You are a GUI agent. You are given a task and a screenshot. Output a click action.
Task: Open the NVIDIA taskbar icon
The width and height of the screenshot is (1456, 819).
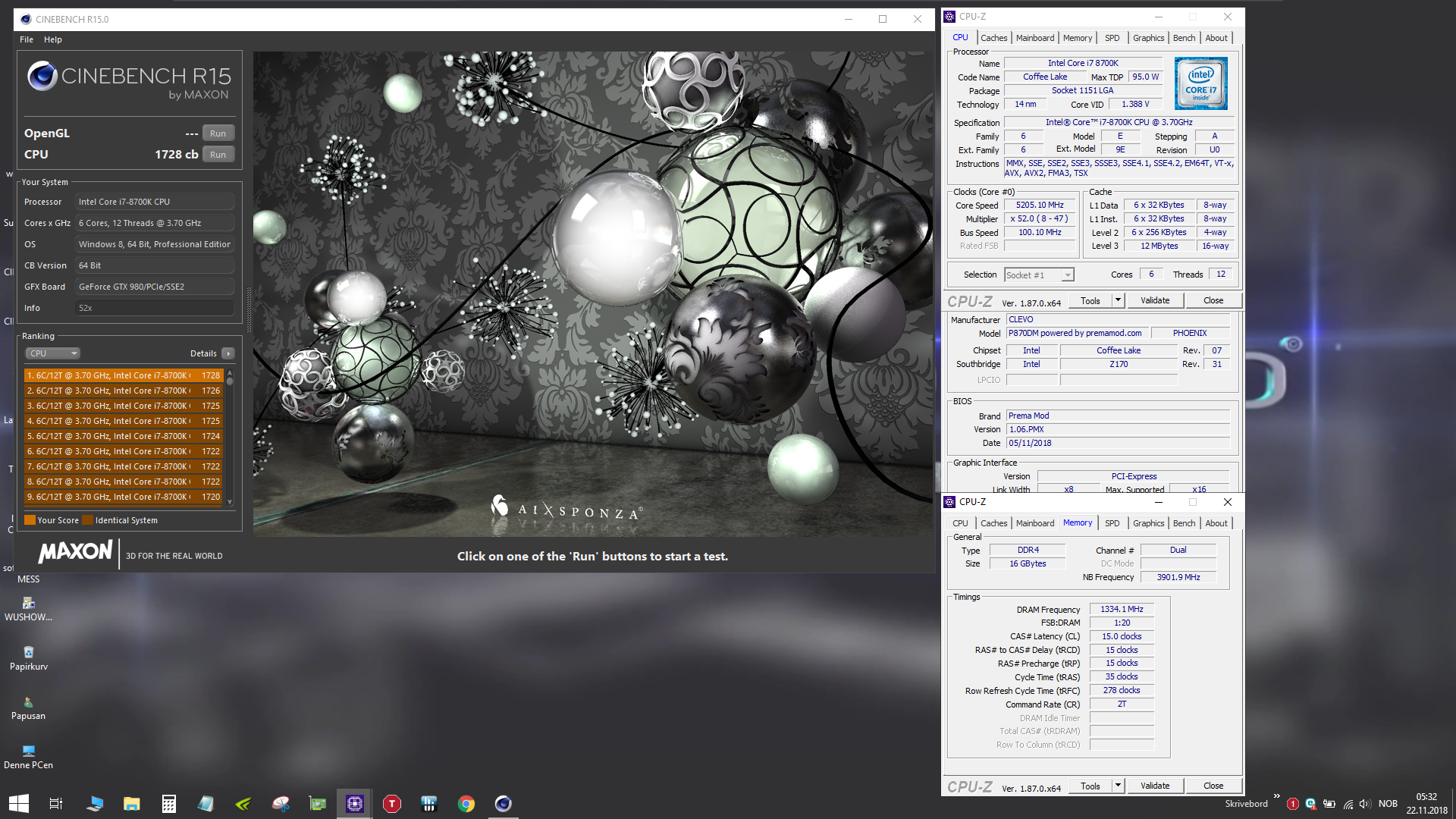[243, 803]
